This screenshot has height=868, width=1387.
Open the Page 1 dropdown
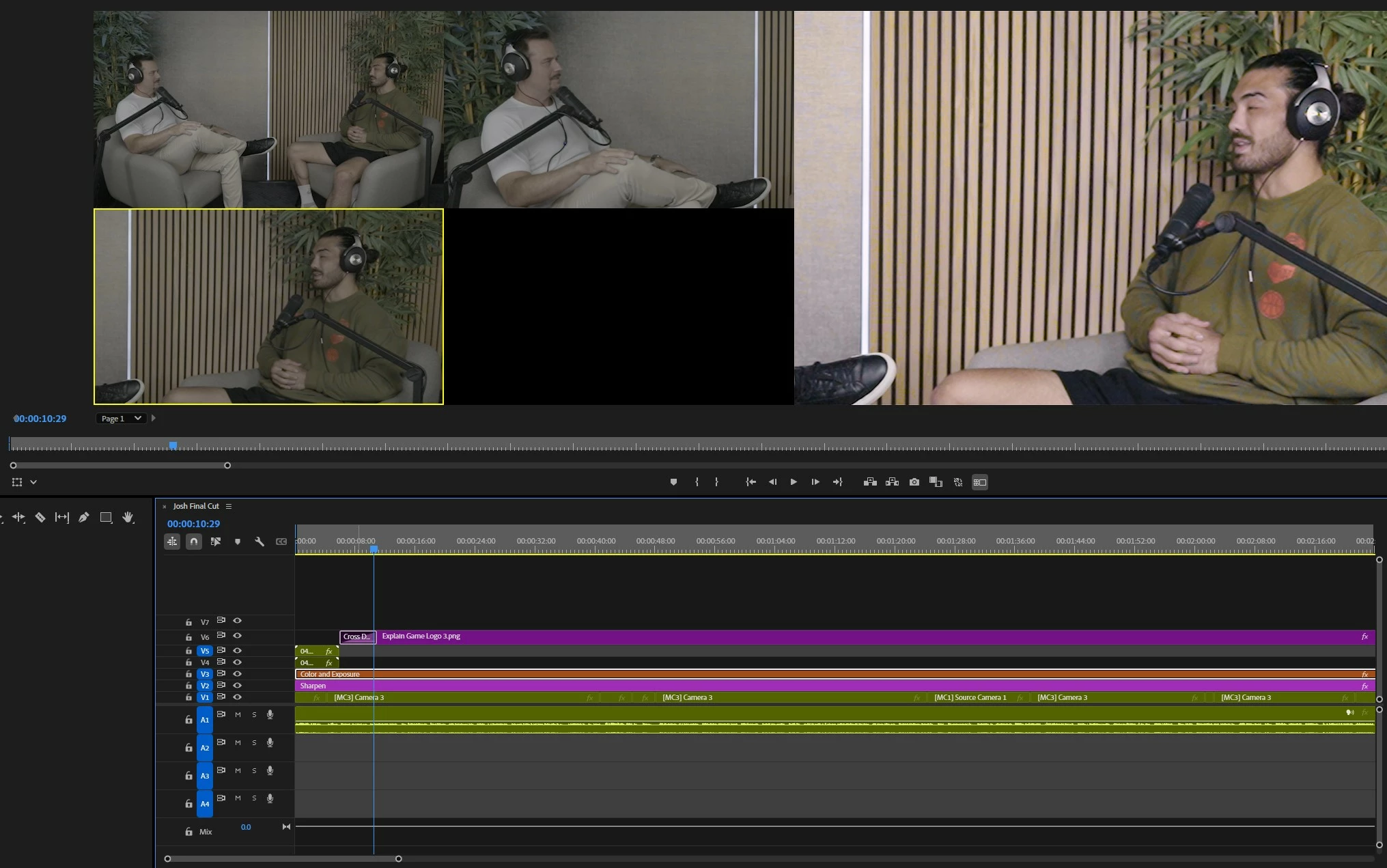coord(121,419)
